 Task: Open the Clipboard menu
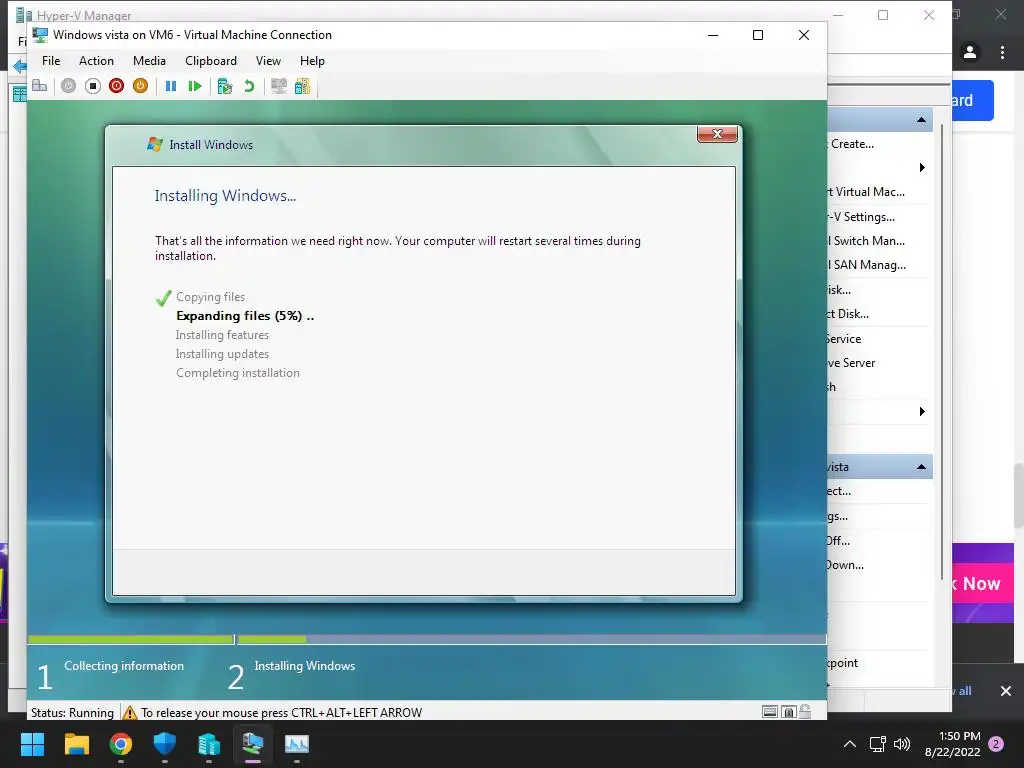click(x=210, y=61)
